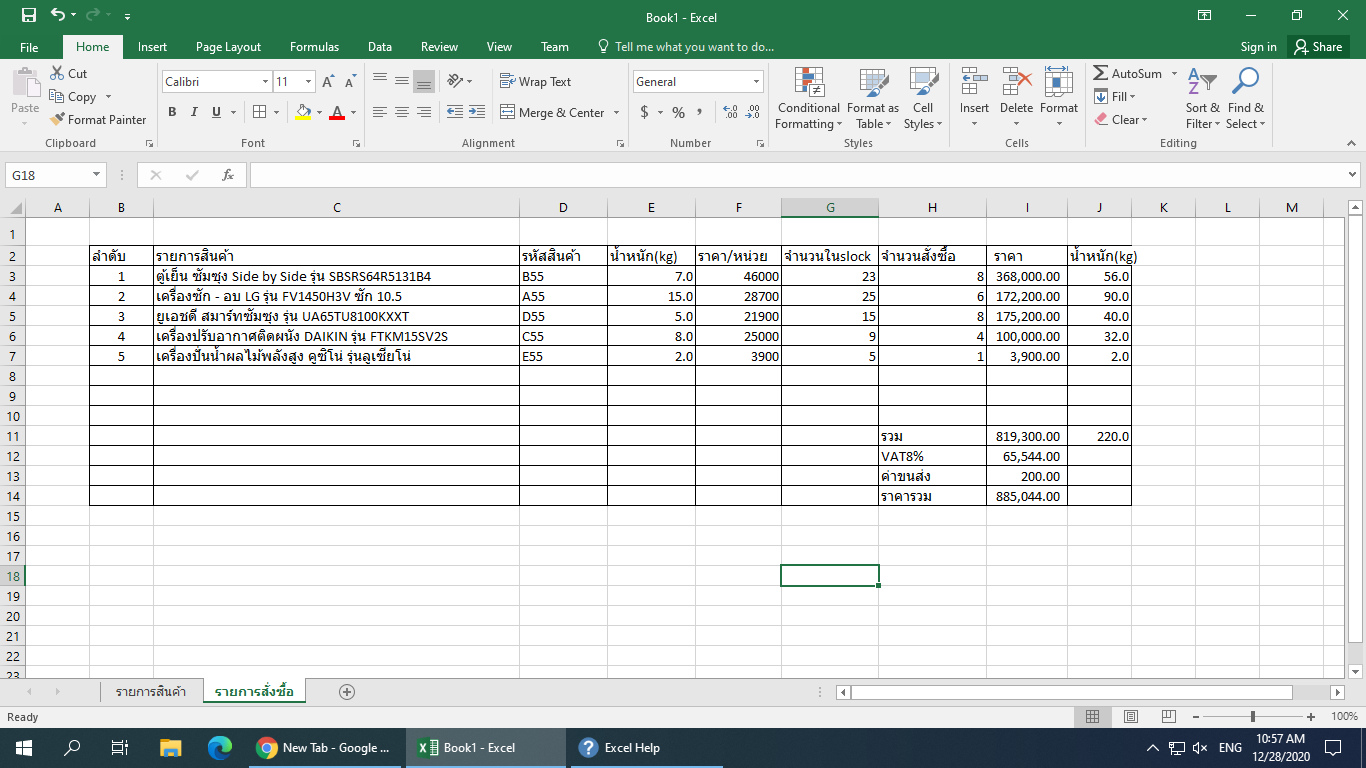Open Sort & Filter tool
Screen dimensions: 1366x768
tap(1203, 98)
